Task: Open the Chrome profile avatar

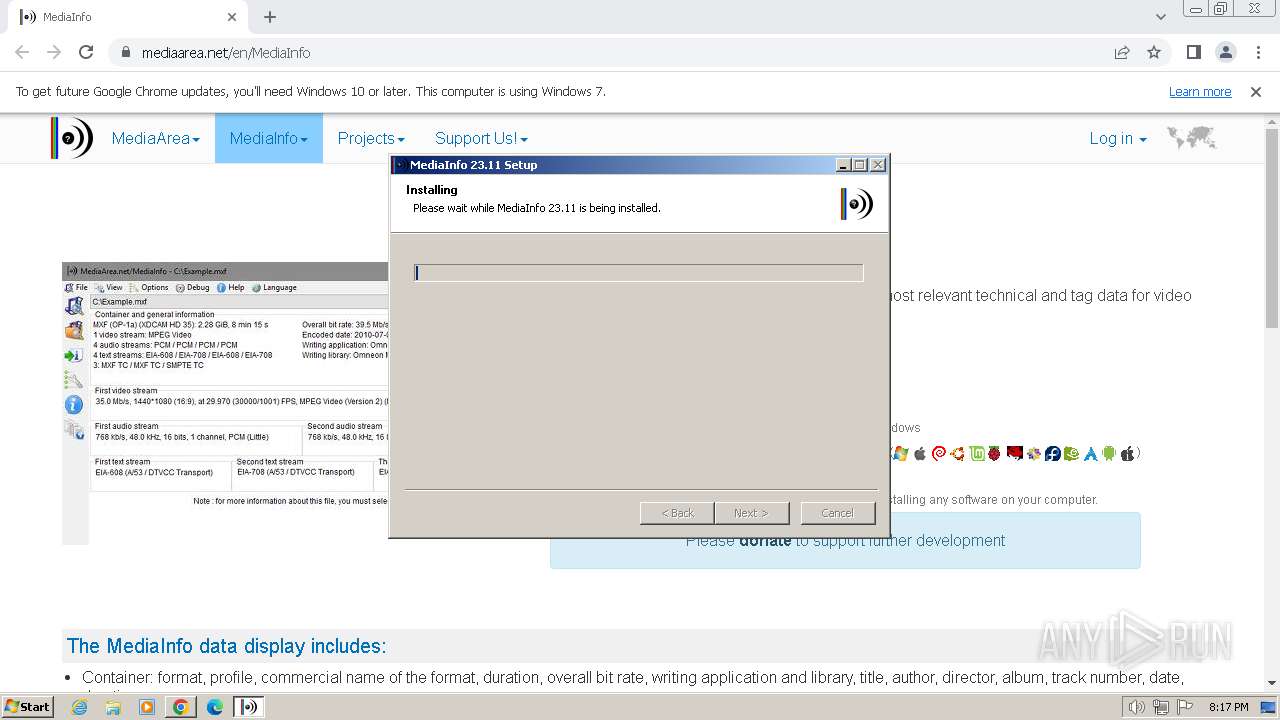Action: (x=1226, y=52)
